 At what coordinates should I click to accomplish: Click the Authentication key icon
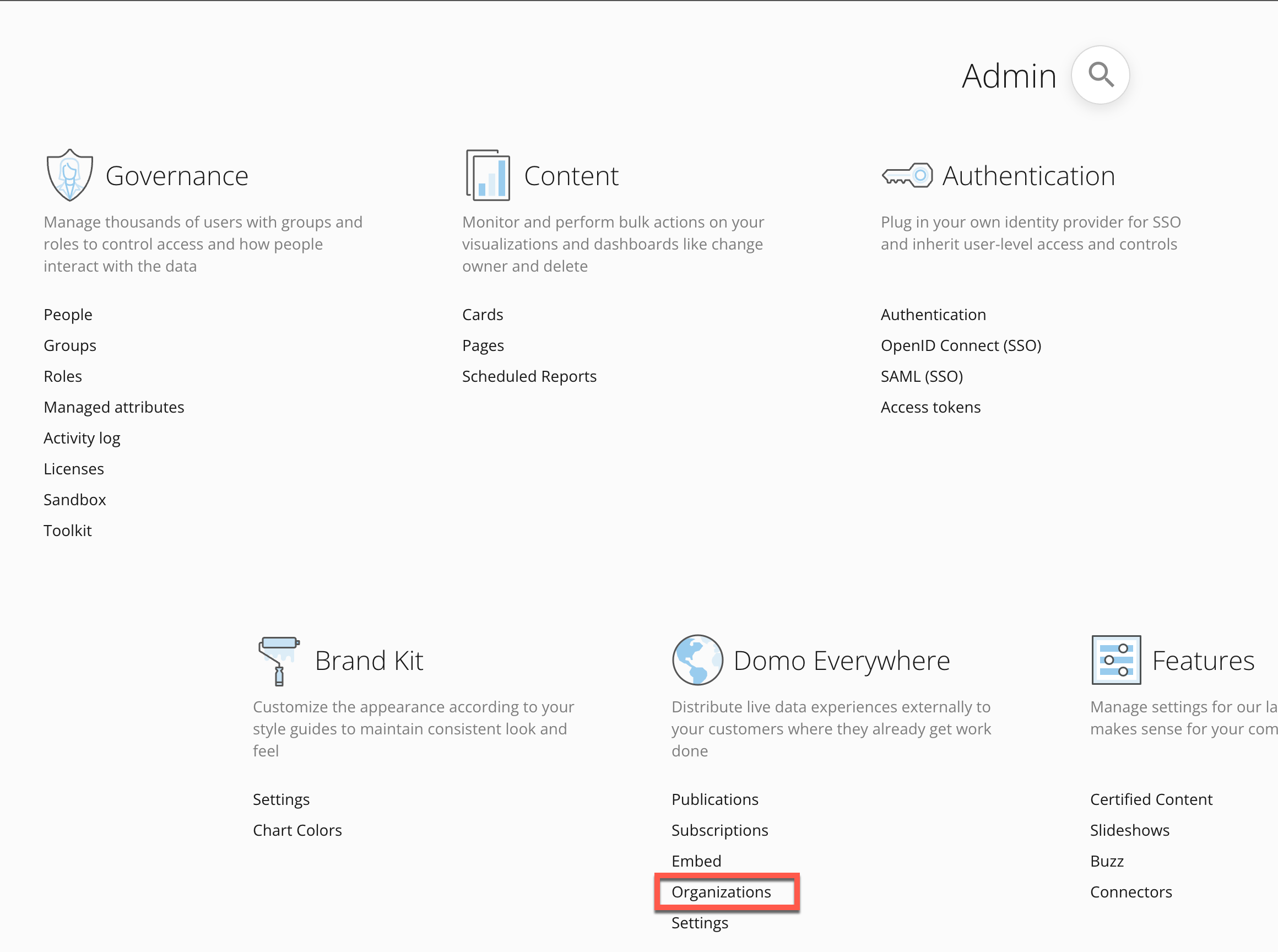pyautogui.click(x=906, y=175)
